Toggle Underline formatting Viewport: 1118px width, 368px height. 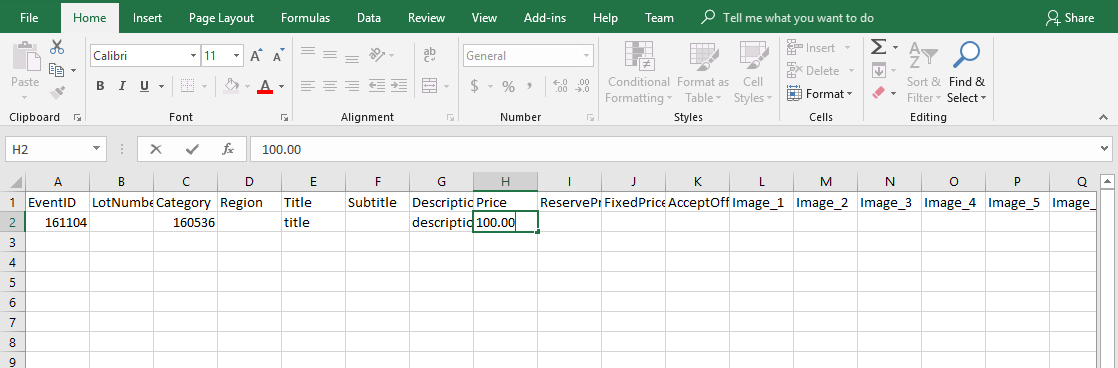[144, 86]
